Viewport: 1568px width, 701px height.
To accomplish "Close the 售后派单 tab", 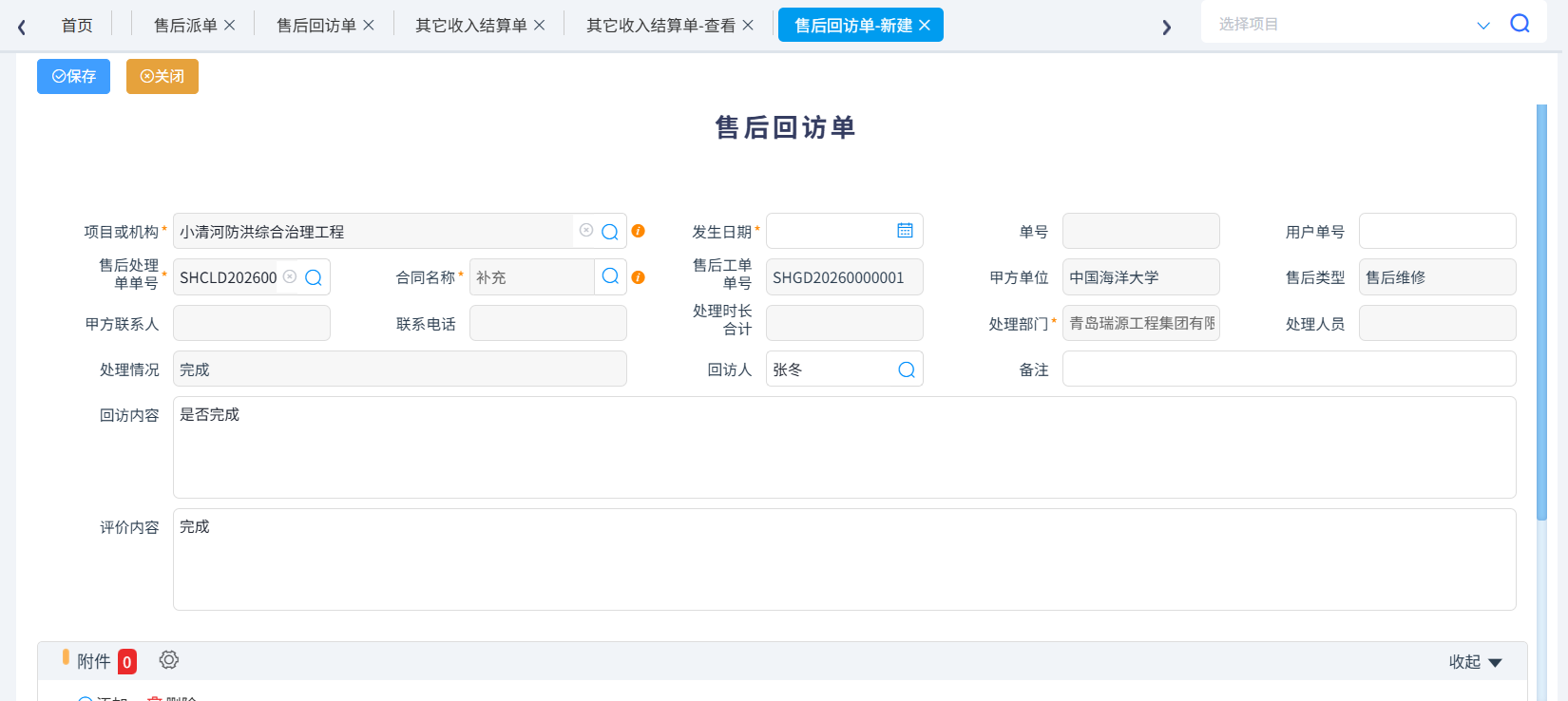I will tap(230, 25).
